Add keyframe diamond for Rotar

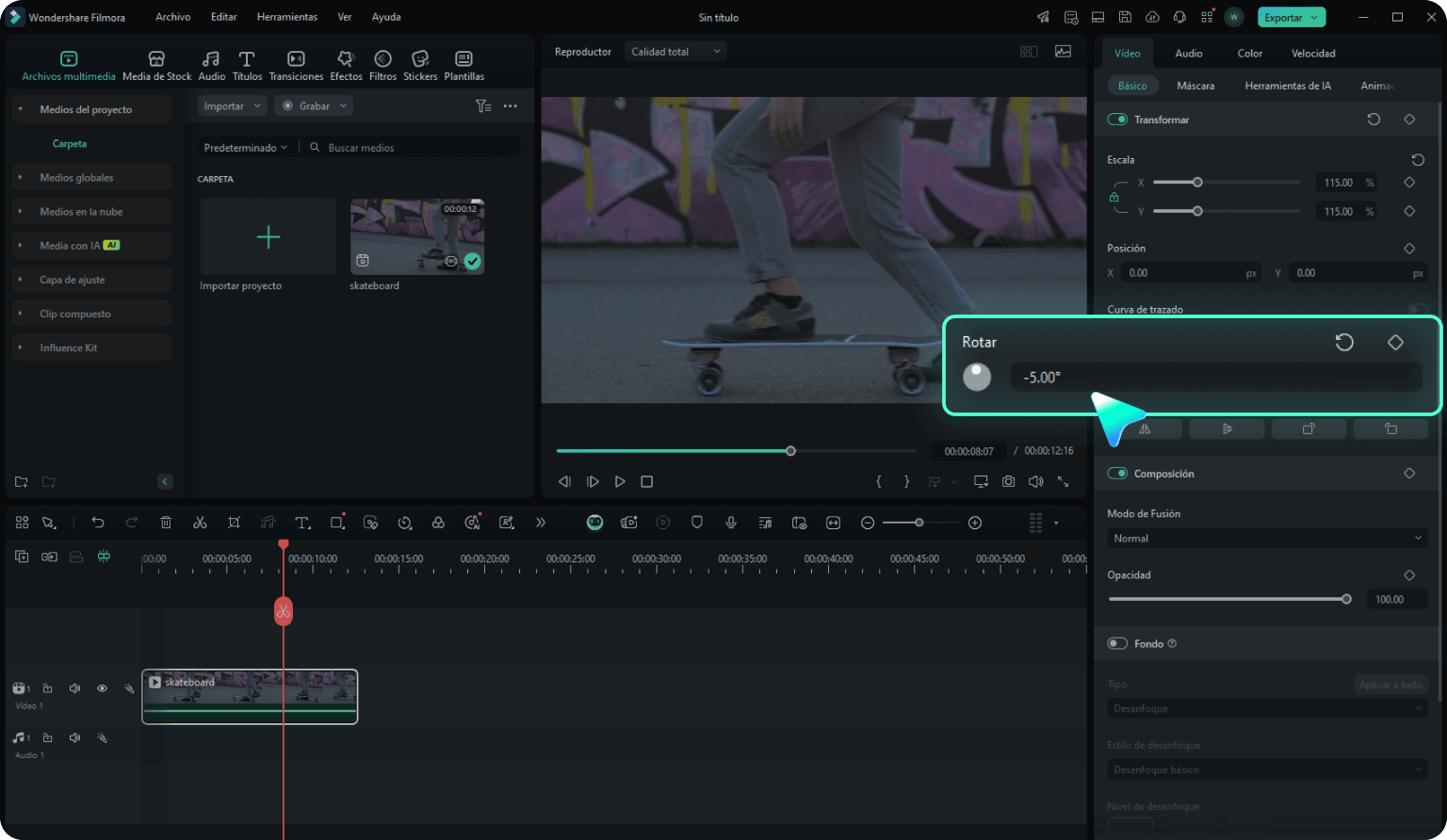point(1396,342)
